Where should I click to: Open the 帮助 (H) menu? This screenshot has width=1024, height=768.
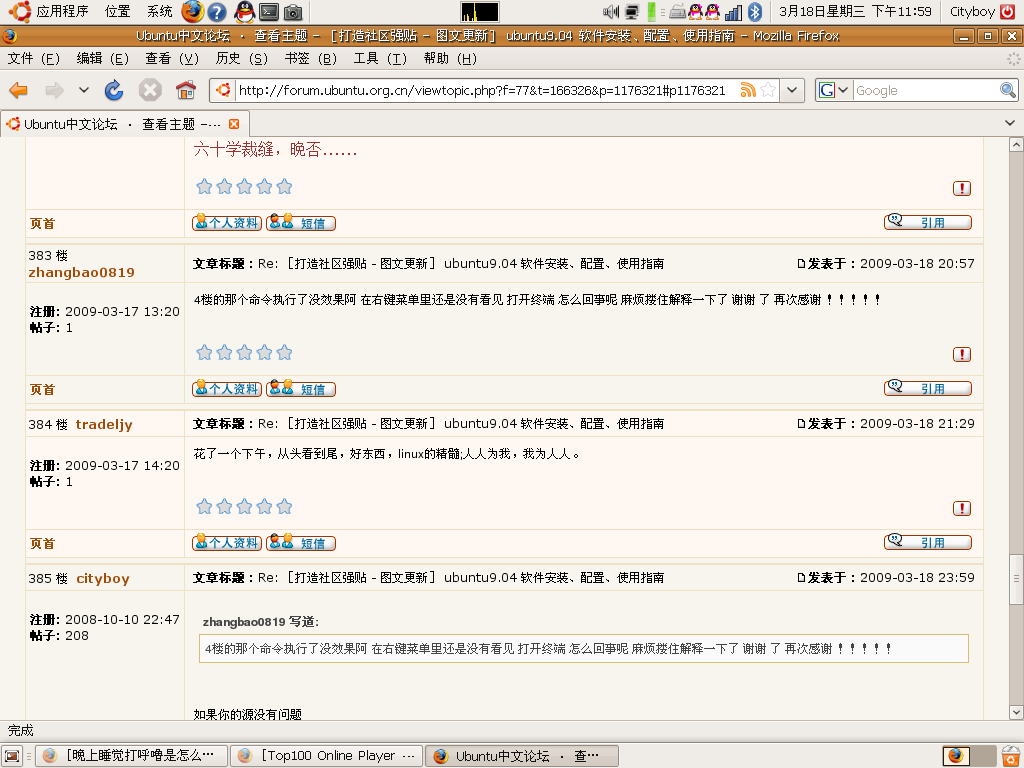450,59
